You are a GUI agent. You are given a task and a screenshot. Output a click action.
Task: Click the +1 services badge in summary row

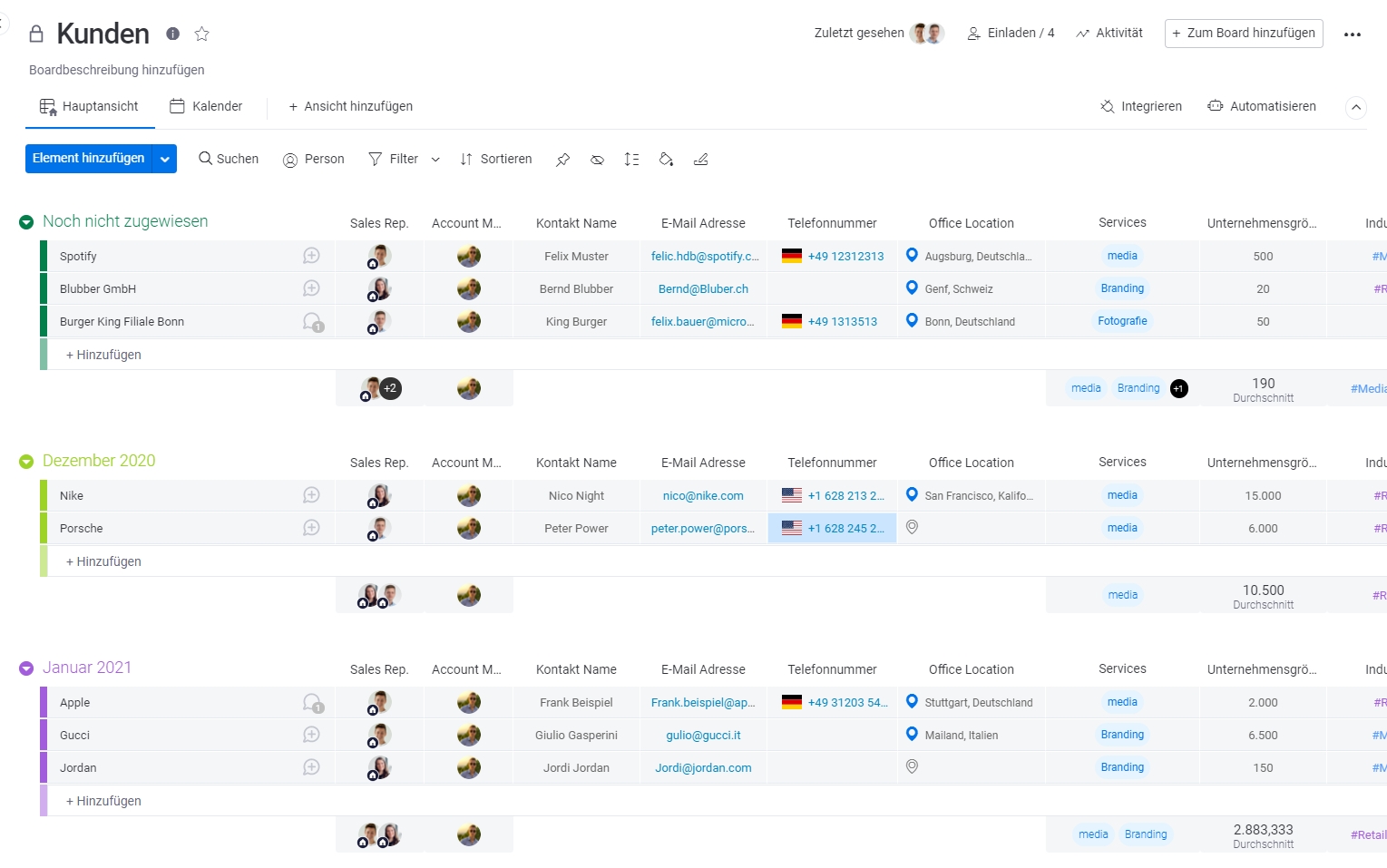pyautogui.click(x=1178, y=388)
